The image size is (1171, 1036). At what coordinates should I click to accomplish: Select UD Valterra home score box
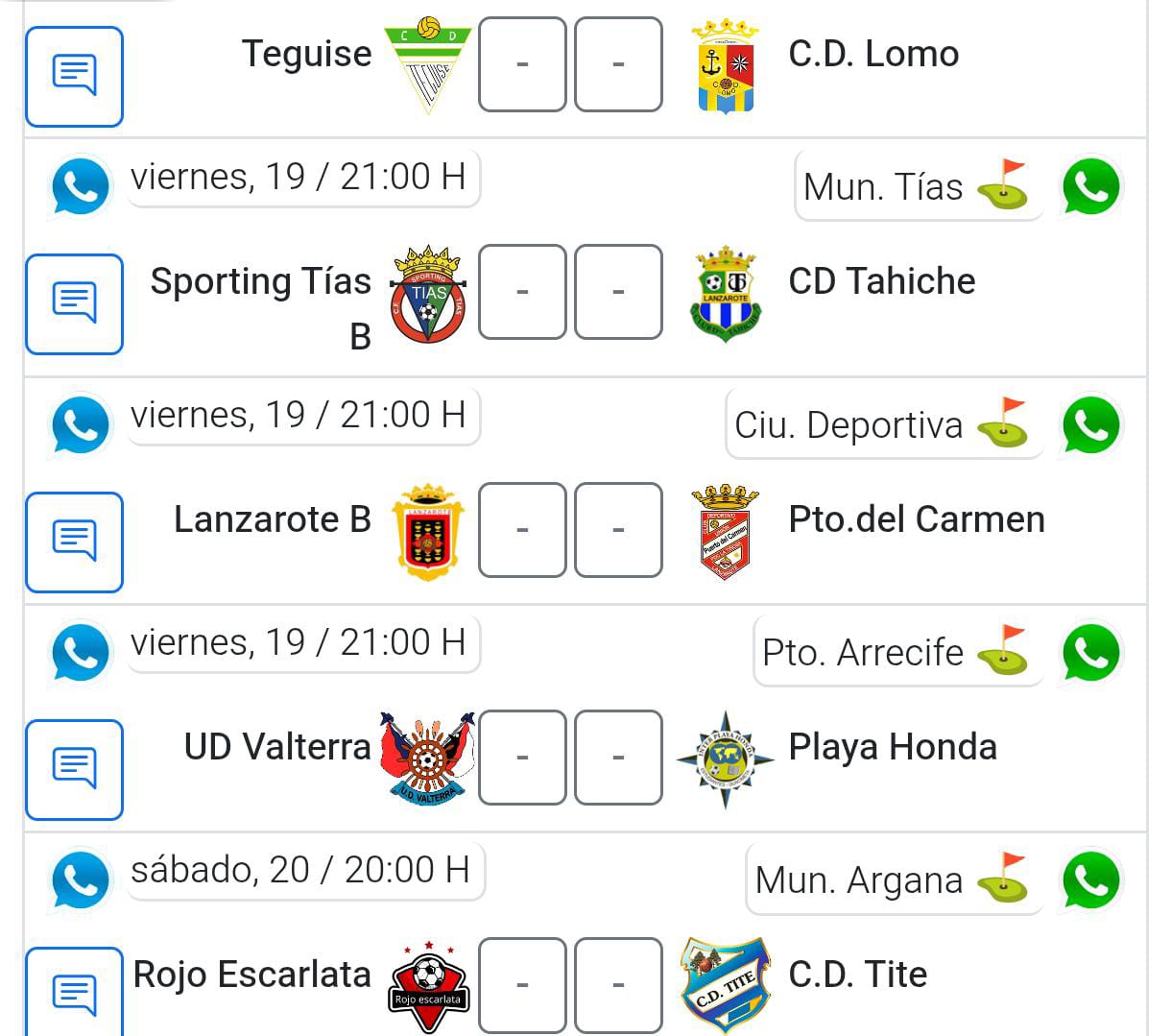[x=522, y=758]
